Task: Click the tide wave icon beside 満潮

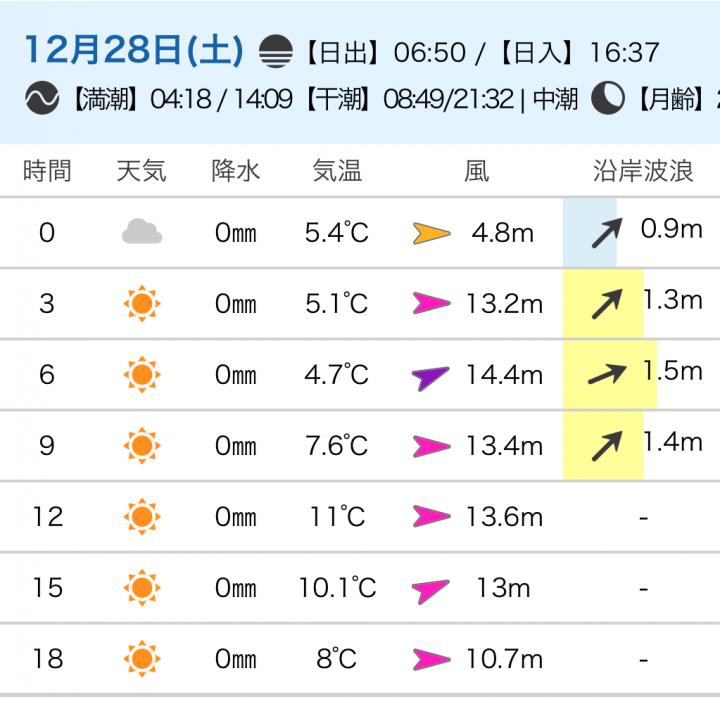Action: pyautogui.click(x=43, y=99)
